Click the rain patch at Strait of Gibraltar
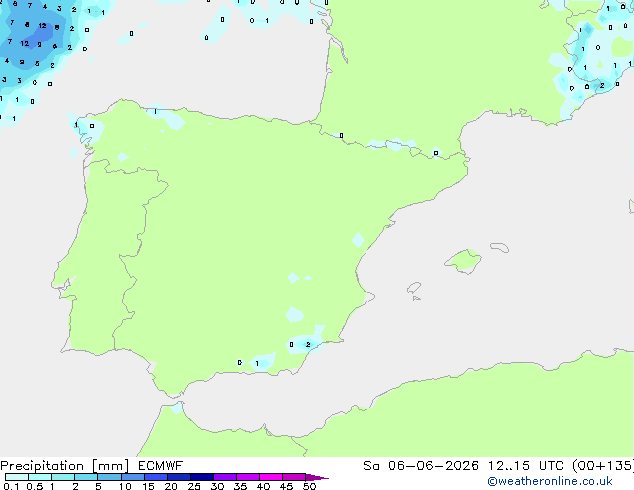The height and width of the screenshot is (490, 634). [x=177, y=408]
